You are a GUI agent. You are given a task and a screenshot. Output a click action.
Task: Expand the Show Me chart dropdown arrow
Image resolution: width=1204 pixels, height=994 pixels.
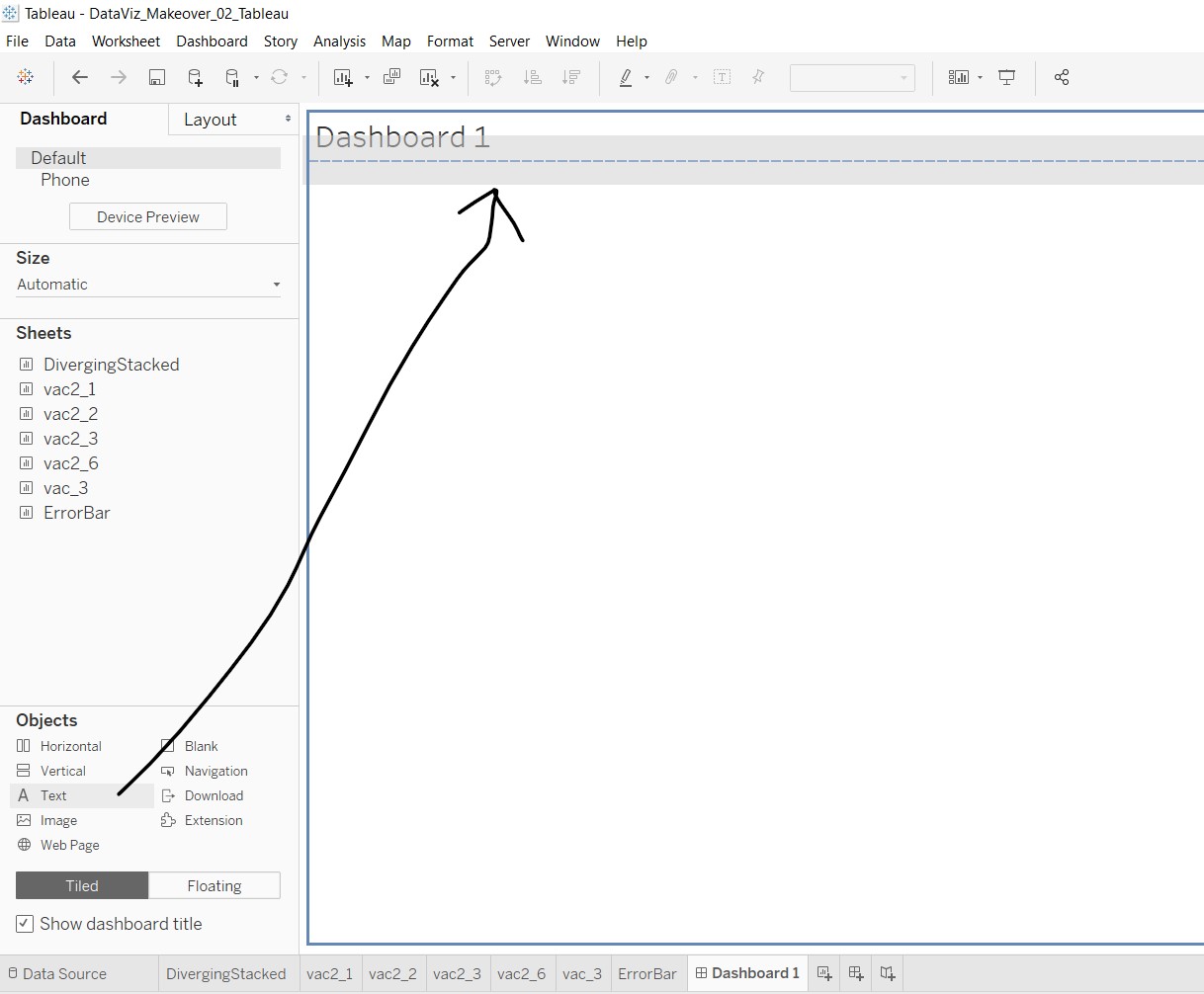tap(980, 77)
